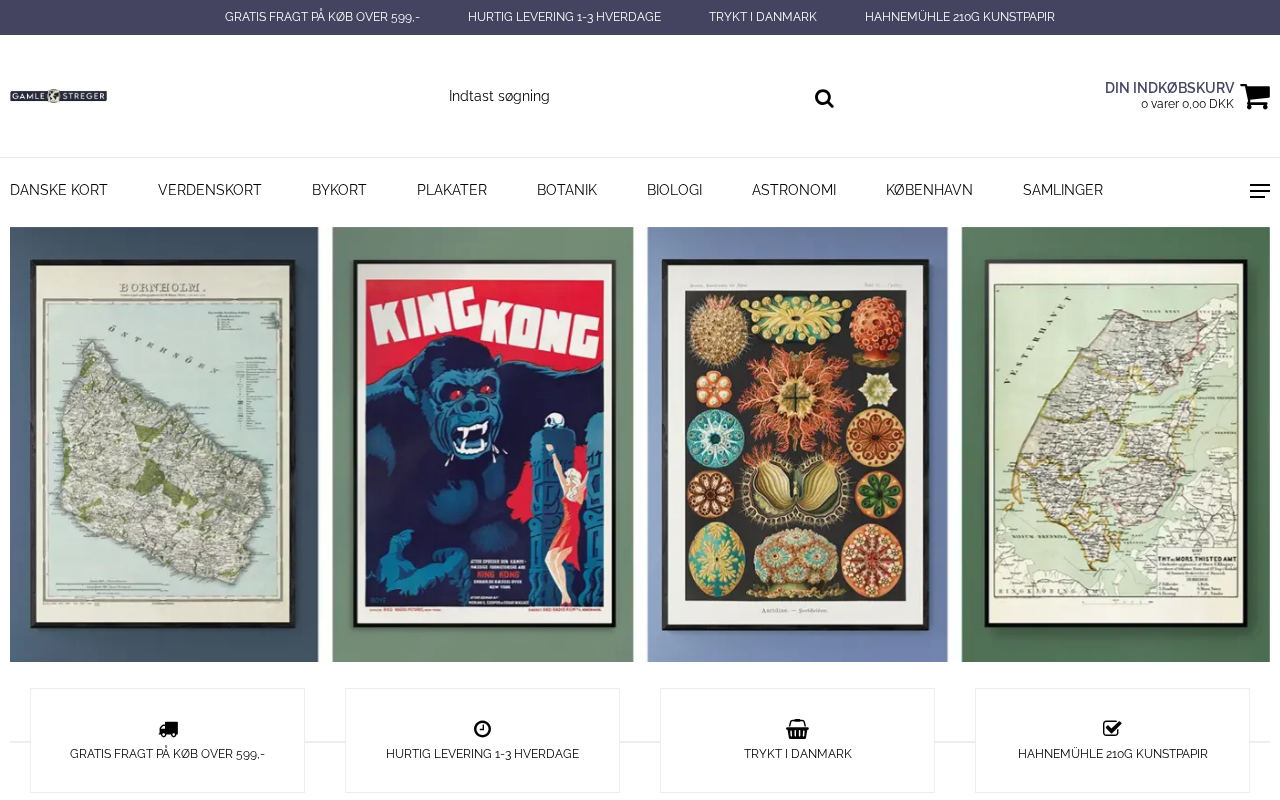Image resolution: width=1280 pixels, height=800 pixels.
Task: Click the search magnifier icon
Action: point(824,98)
